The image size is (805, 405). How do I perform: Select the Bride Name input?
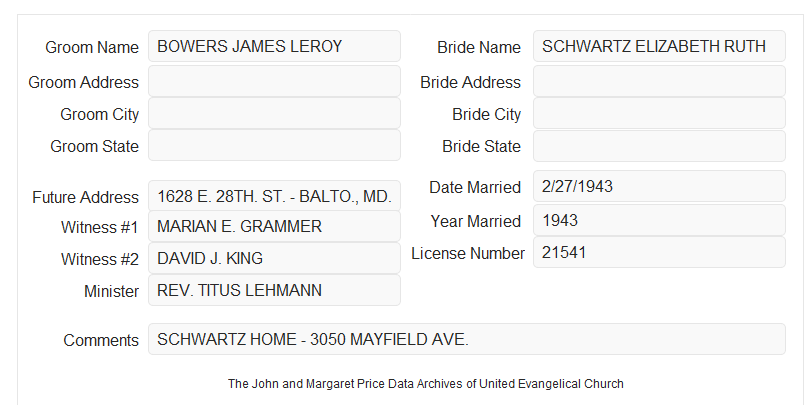tap(659, 46)
